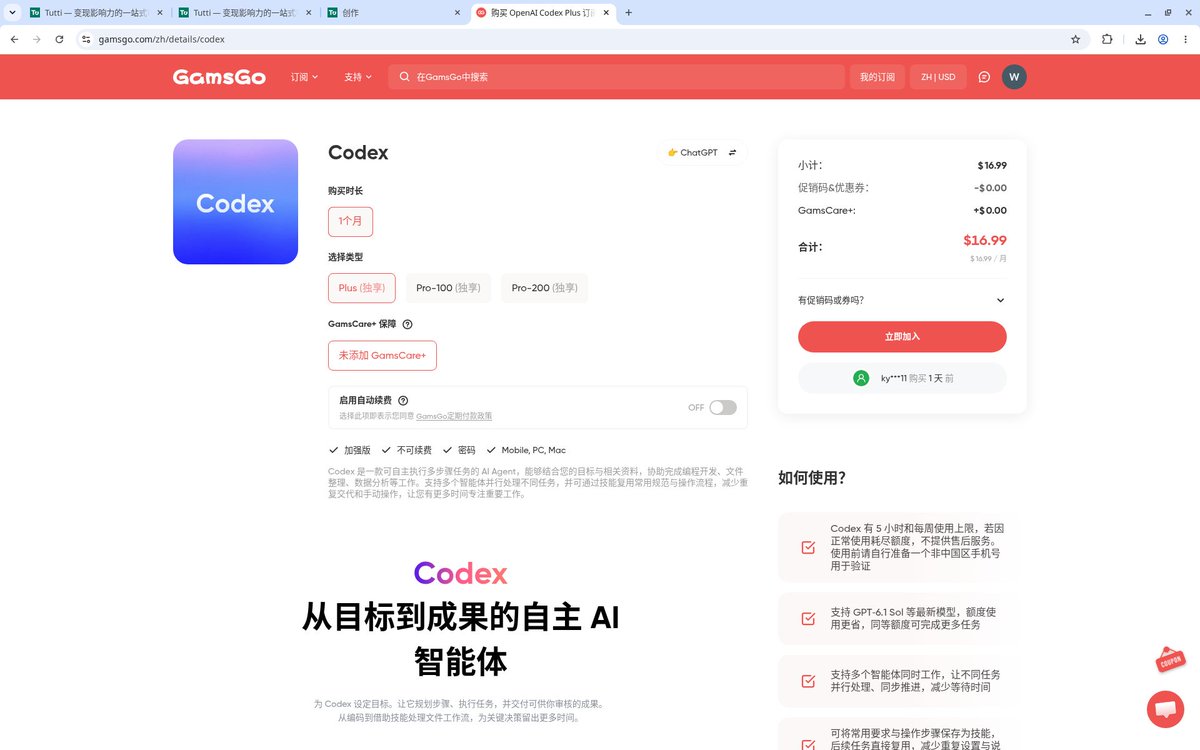Go back in browser history
This screenshot has width=1200, height=750.
tap(14, 39)
